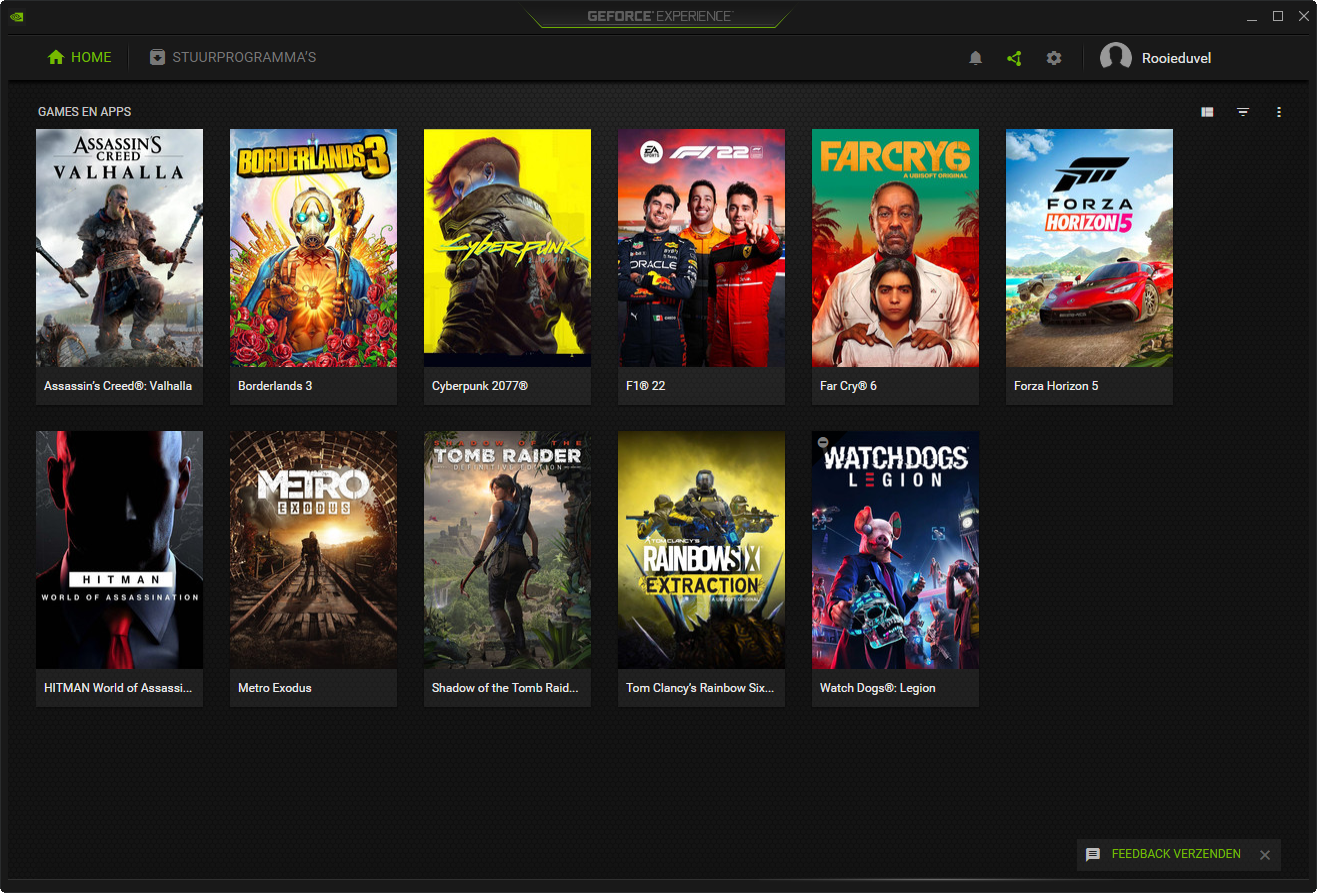
Task: Click the Feedback verzenden button
Action: (x=1176, y=854)
